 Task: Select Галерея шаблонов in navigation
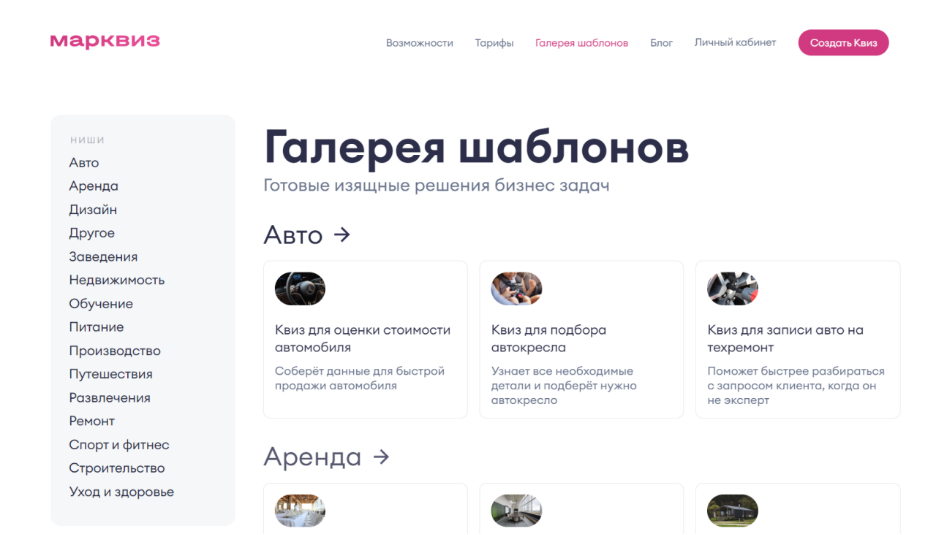581,43
